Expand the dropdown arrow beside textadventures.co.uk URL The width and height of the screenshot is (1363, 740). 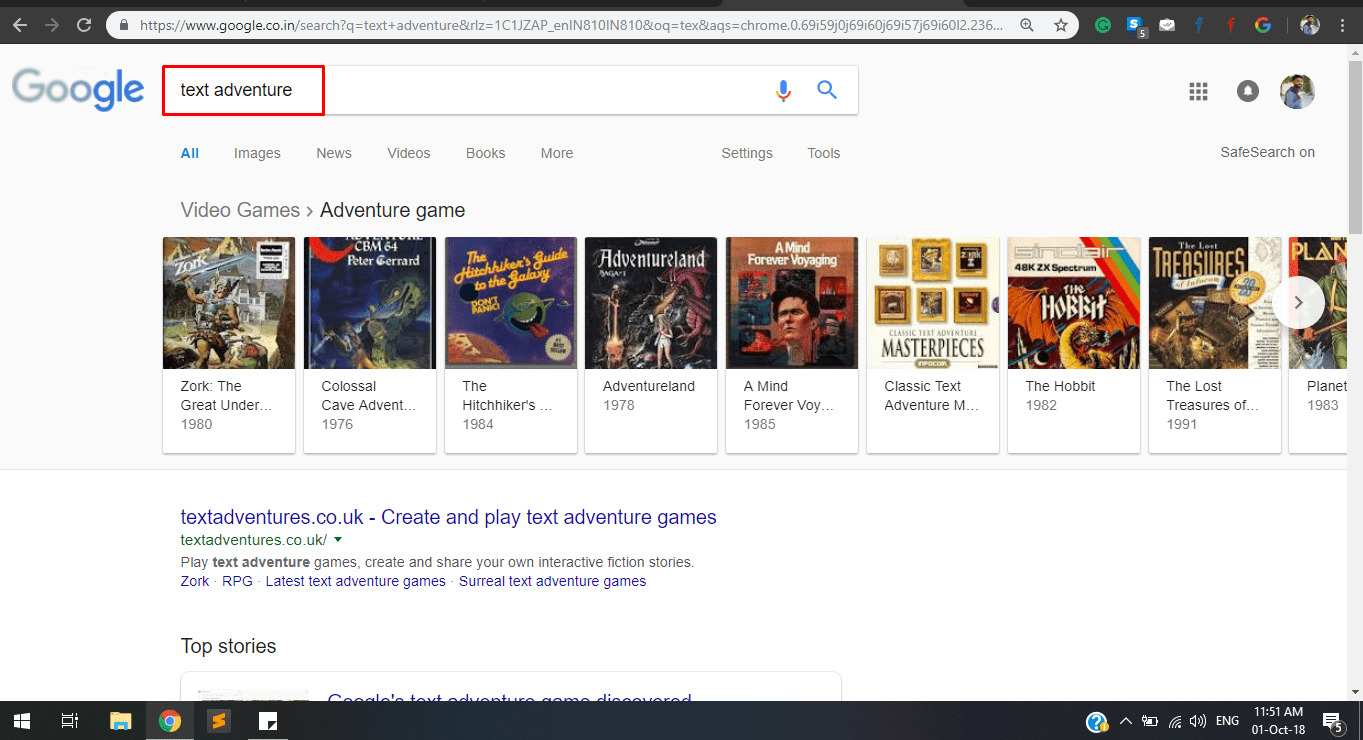(338, 540)
